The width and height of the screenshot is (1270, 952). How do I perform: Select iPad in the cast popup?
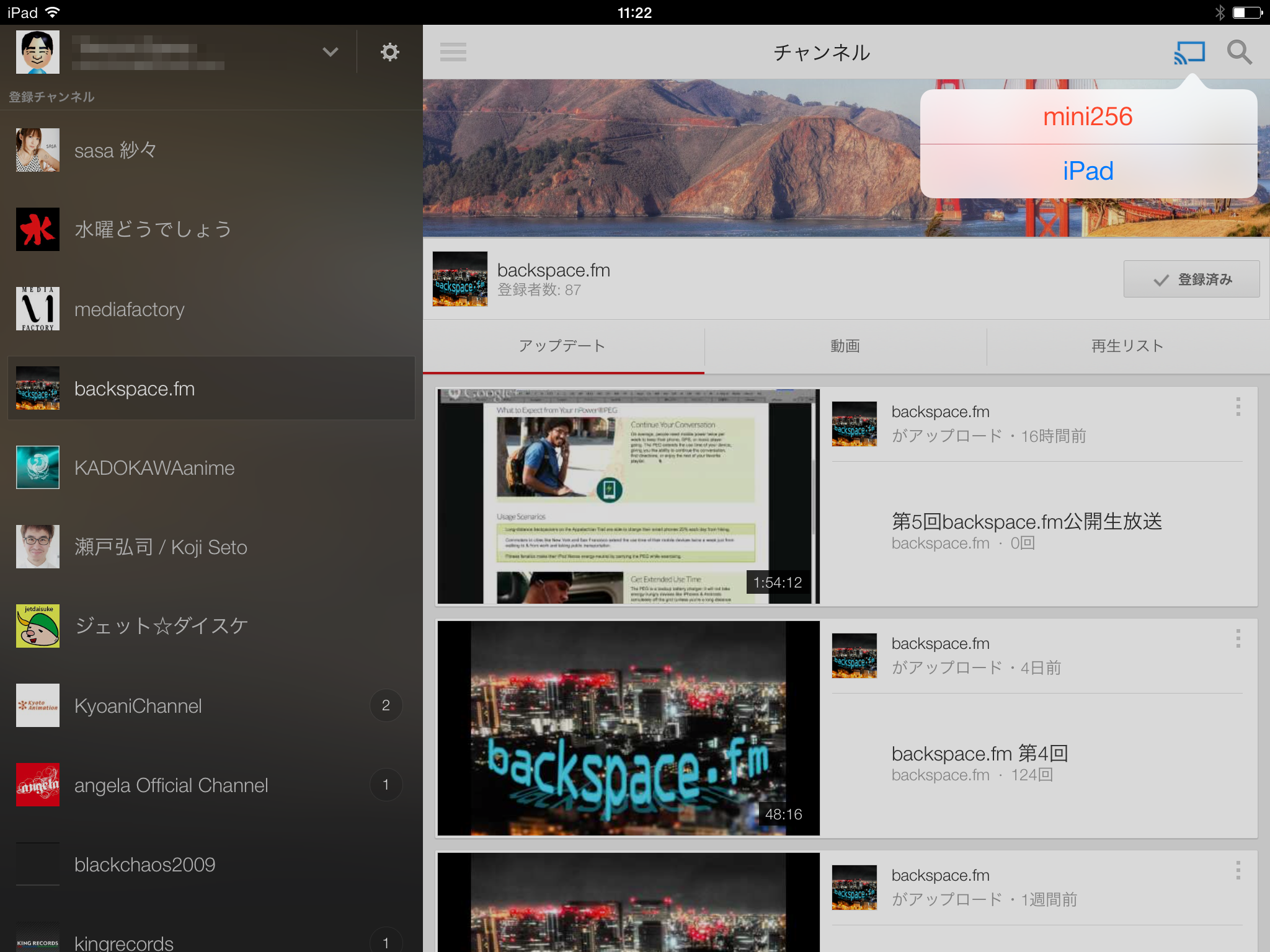[x=1088, y=171]
